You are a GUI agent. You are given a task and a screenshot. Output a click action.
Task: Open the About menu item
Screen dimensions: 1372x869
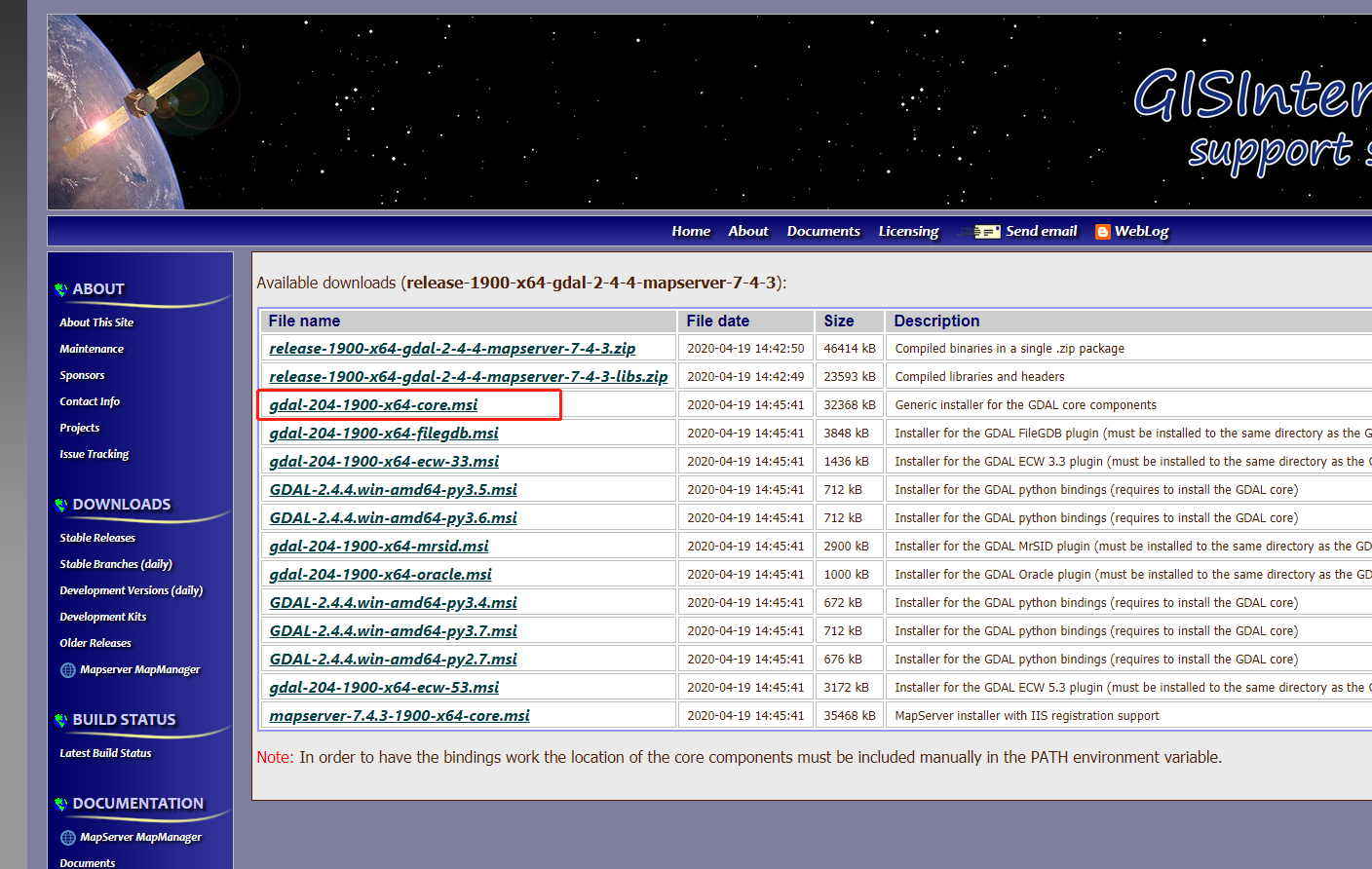click(748, 231)
